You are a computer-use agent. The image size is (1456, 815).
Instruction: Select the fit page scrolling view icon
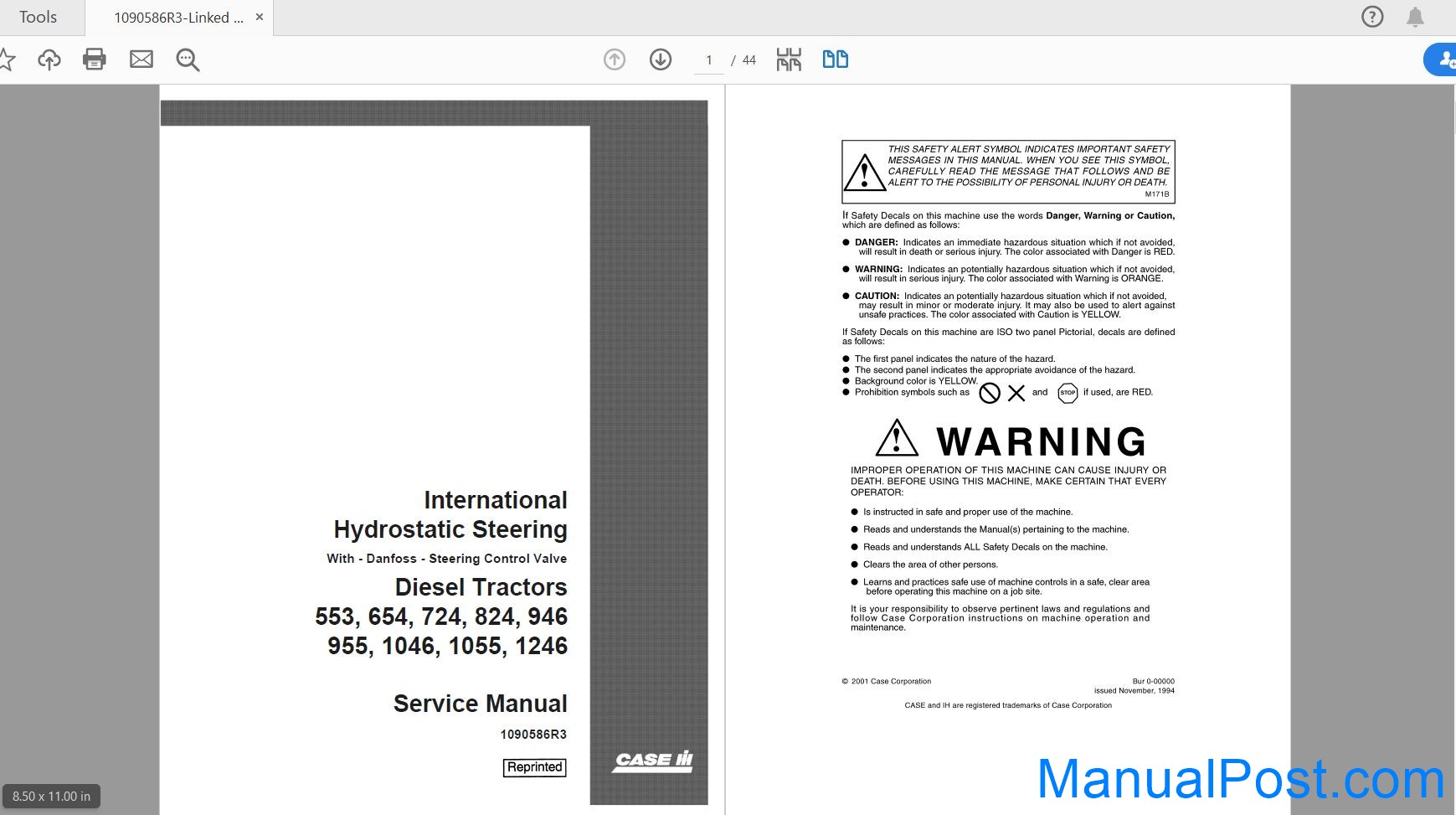coord(789,59)
